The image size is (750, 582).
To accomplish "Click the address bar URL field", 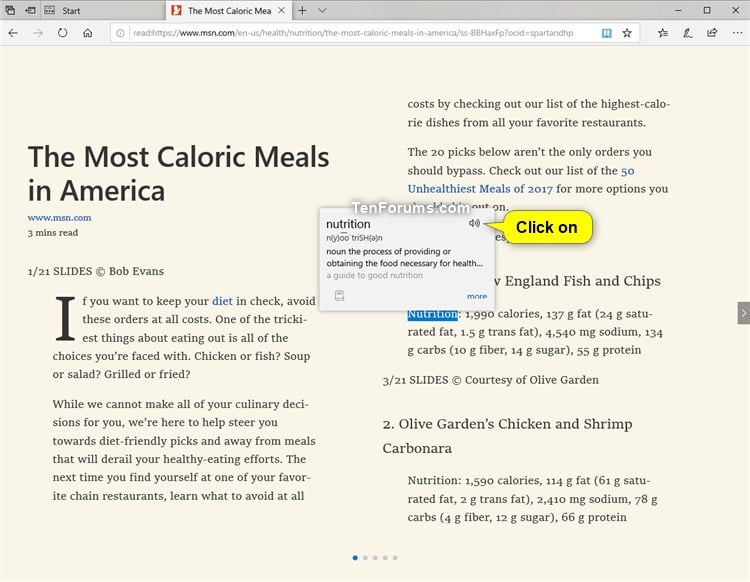I will point(353,33).
